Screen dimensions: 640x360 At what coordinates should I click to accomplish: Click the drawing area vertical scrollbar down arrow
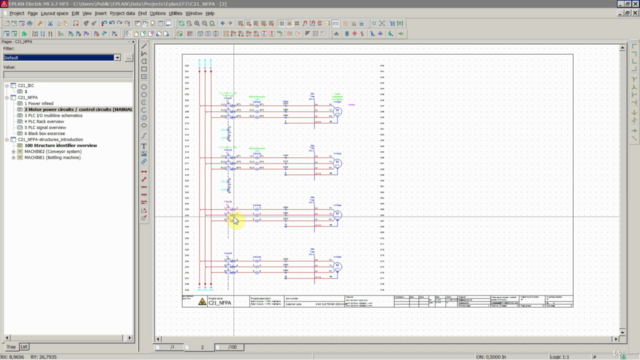[622, 332]
